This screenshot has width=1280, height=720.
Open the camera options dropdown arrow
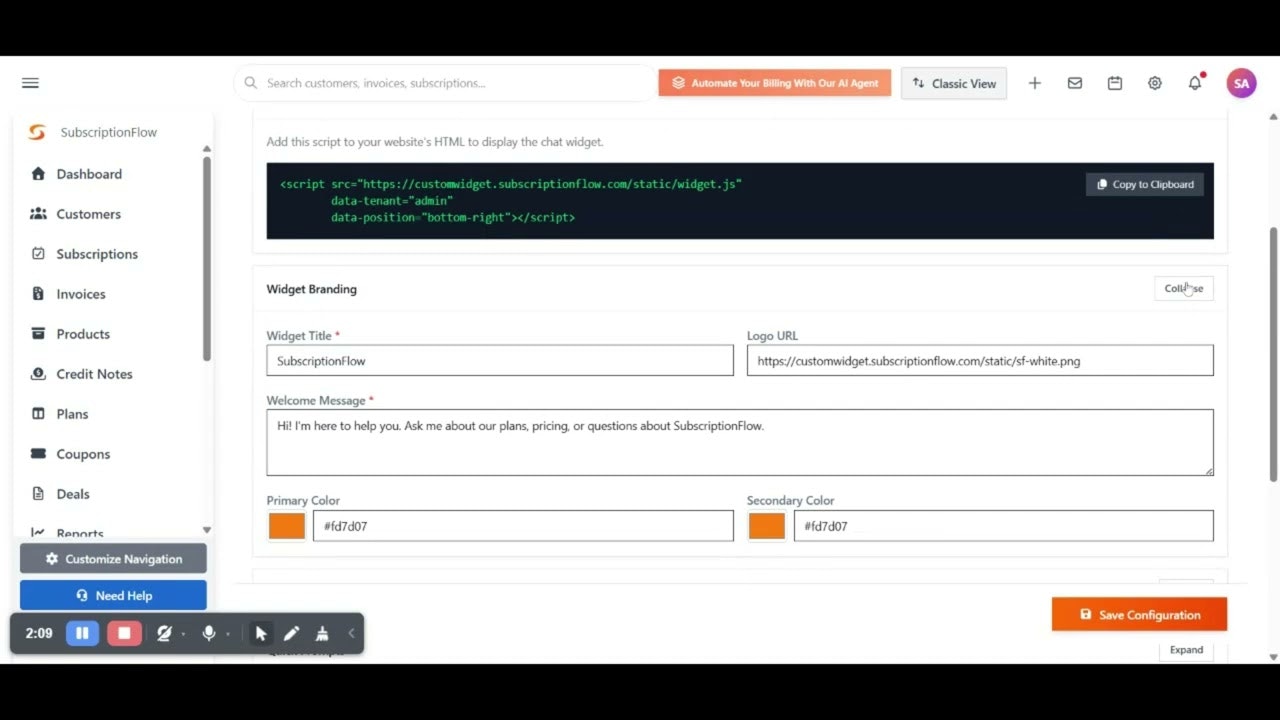[183, 634]
